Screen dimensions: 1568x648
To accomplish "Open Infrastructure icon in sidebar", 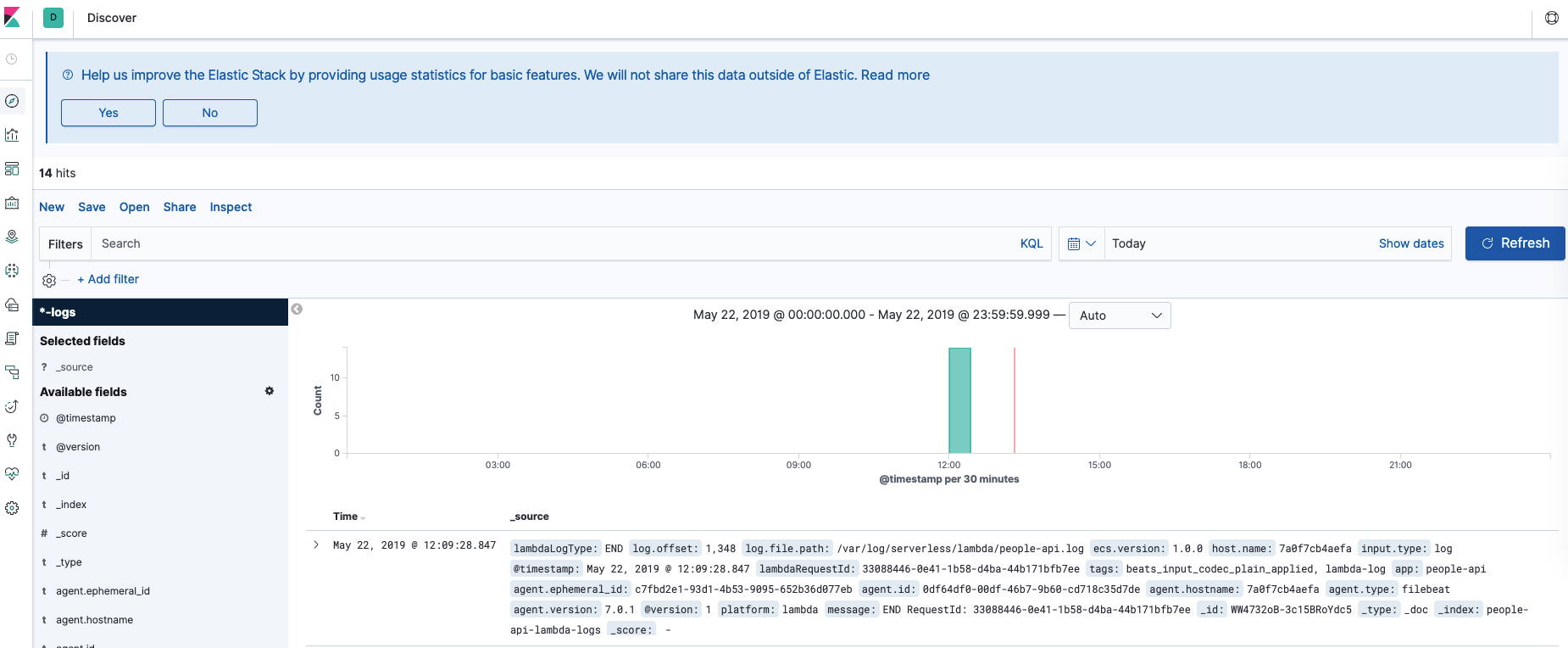I will click(x=12, y=304).
